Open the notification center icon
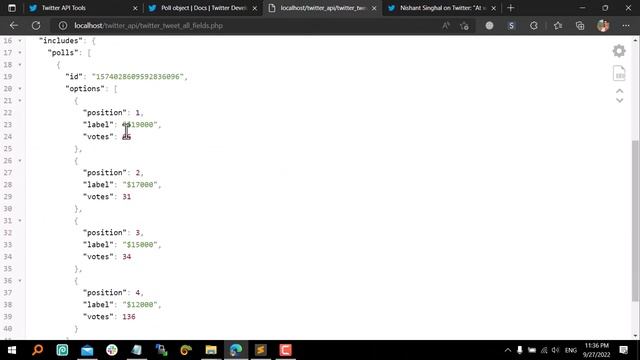The image size is (640, 360). click(x=624, y=350)
